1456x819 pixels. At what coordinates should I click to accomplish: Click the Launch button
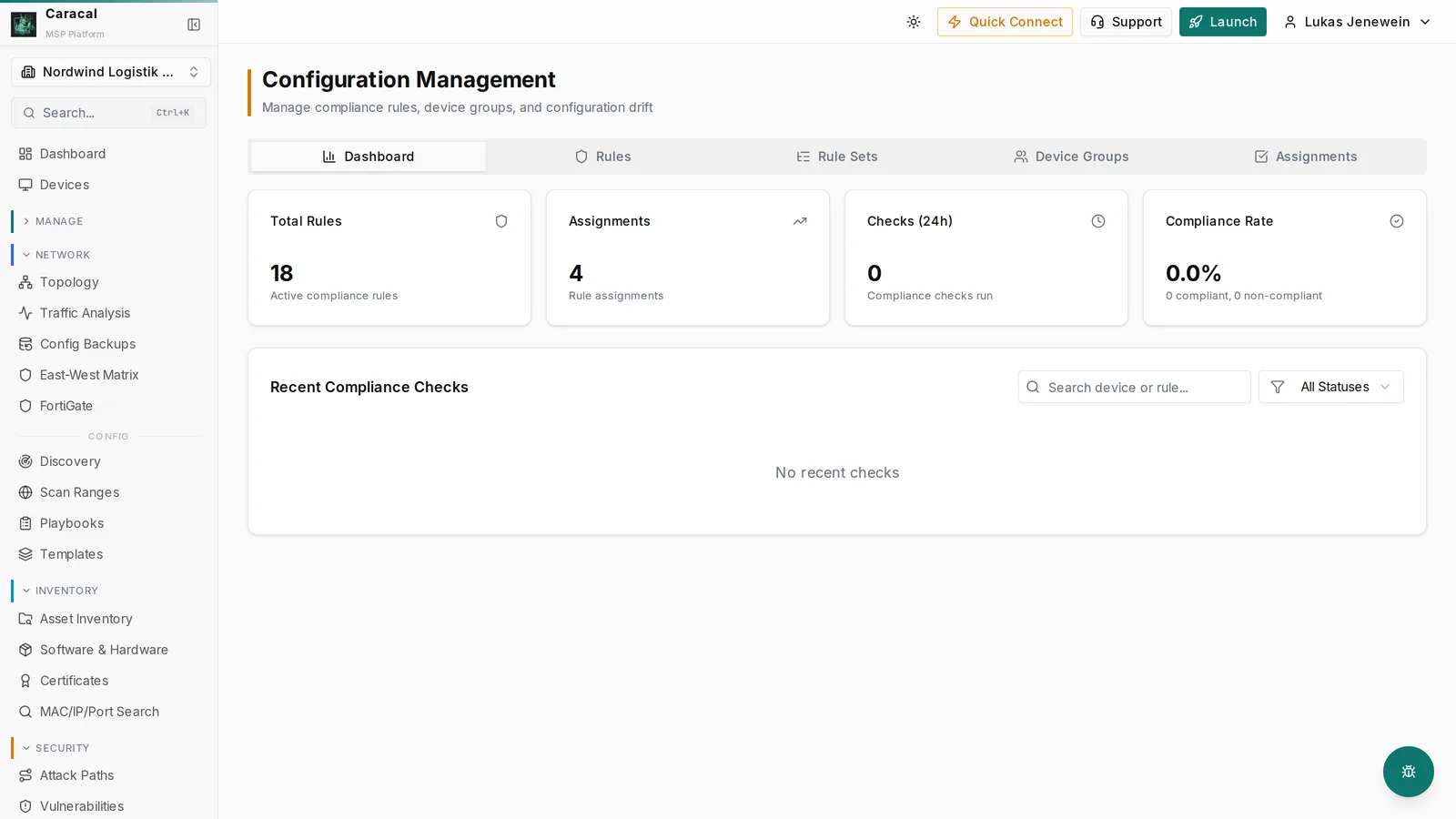point(1222,22)
